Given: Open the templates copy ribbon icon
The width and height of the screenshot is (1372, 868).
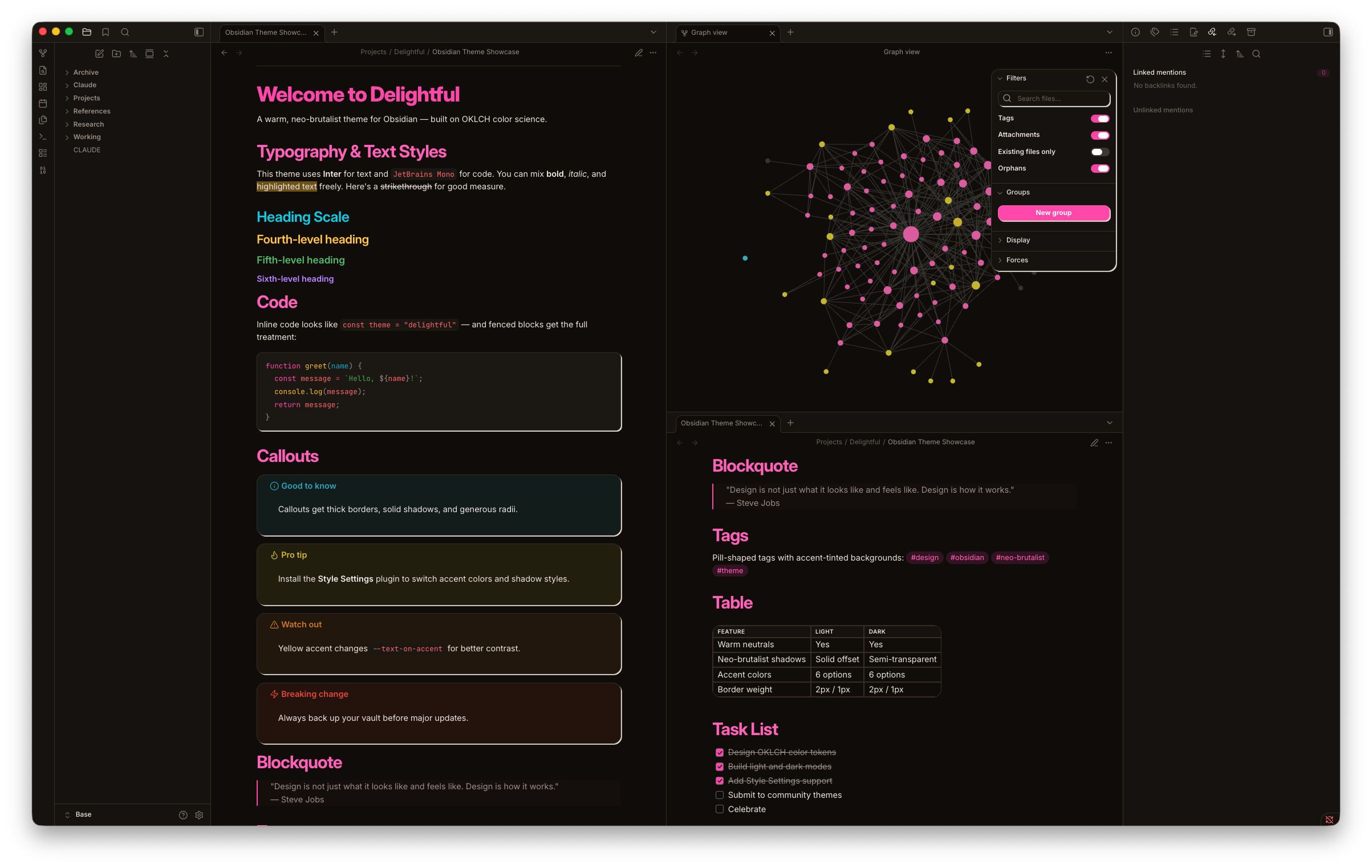Looking at the screenshot, I should point(43,120).
